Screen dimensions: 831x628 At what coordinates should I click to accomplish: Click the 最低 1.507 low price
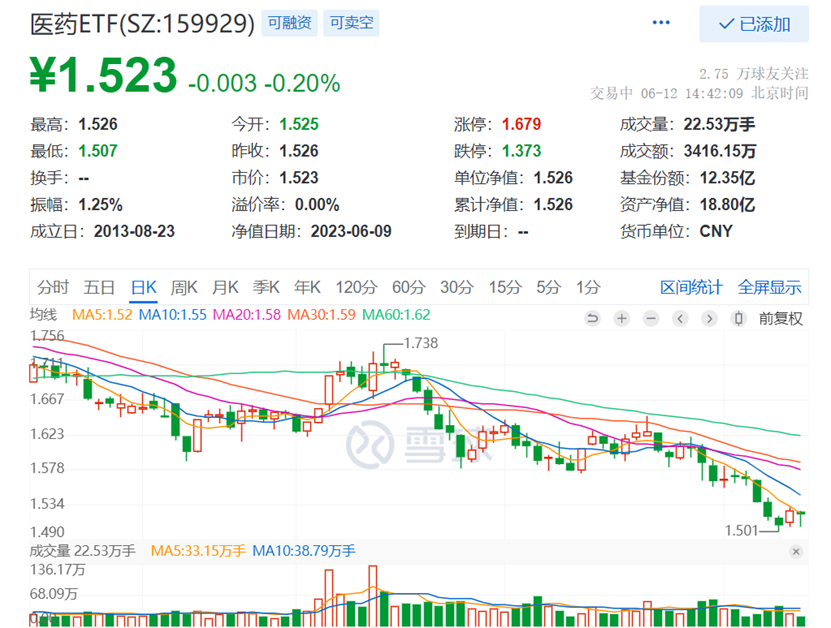[98, 151]
